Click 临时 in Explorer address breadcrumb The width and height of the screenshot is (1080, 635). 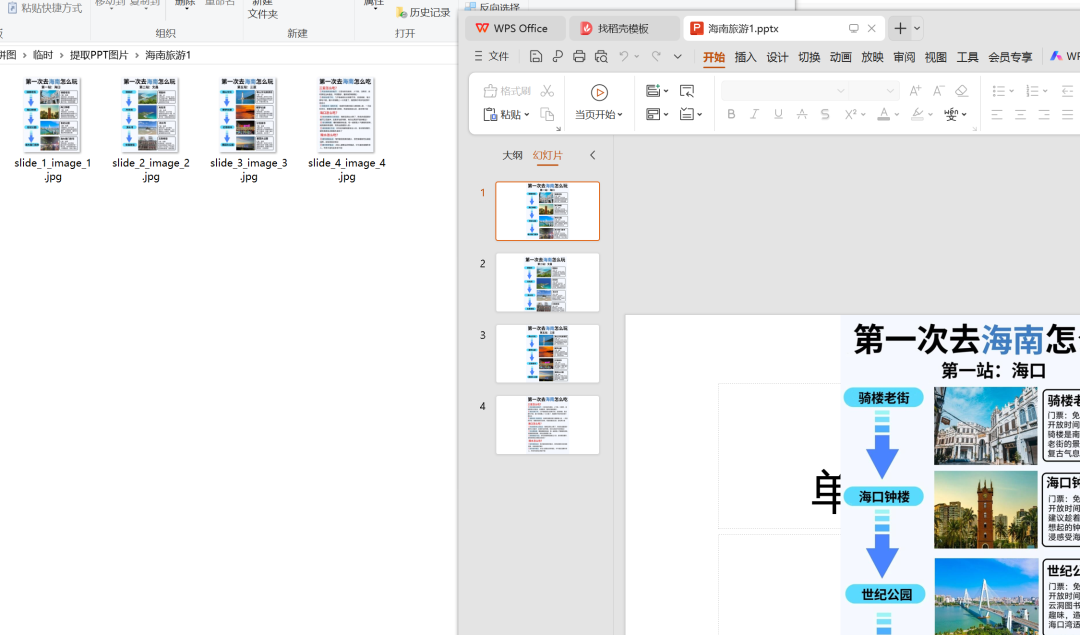click(43, 54)
